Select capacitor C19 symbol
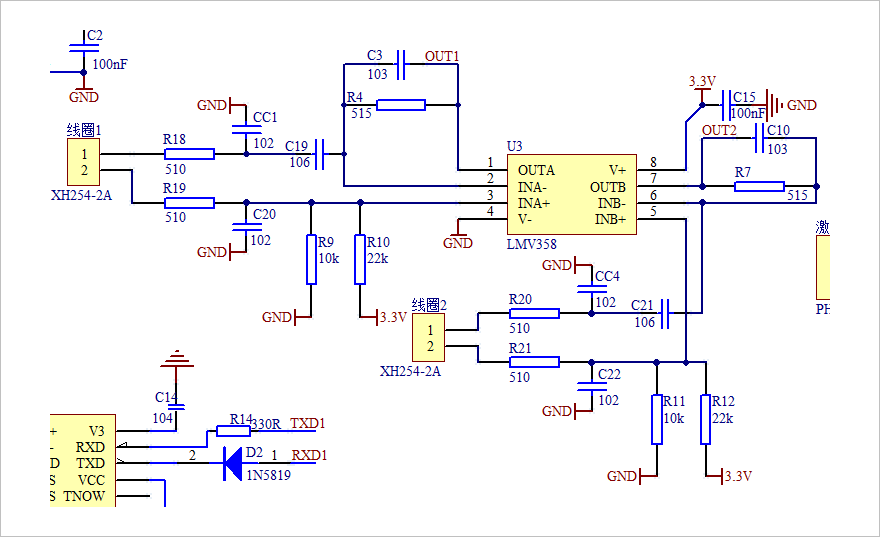The height and width of the screenshot is (537, 880). pos(319,154)
